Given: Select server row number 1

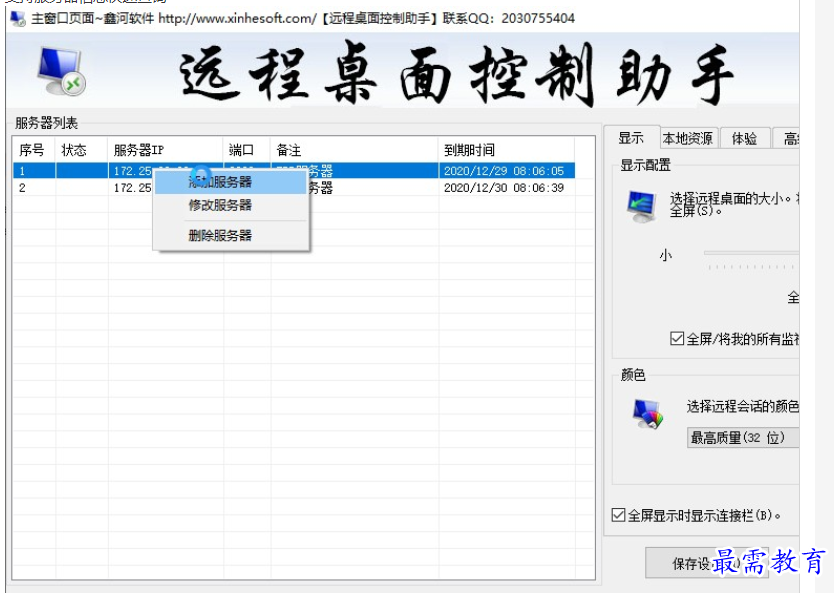Looking at the screenshot, I should point(294,171).
